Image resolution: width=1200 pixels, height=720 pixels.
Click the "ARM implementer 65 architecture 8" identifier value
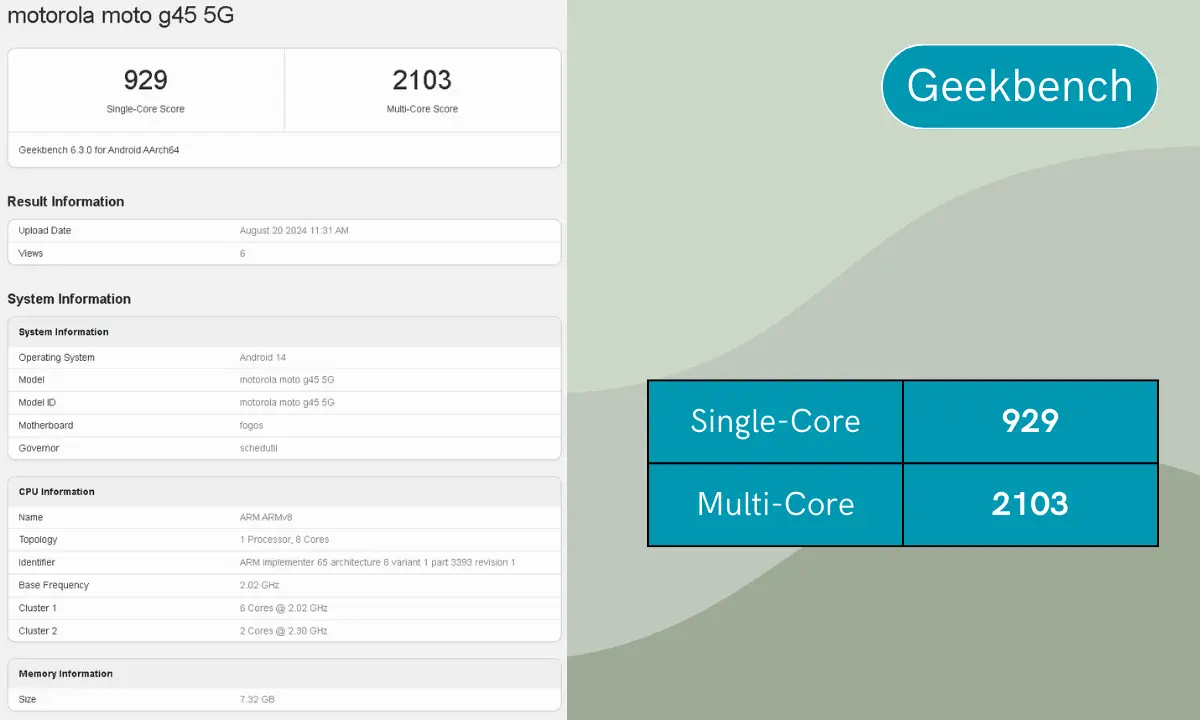tap(377, 563)
